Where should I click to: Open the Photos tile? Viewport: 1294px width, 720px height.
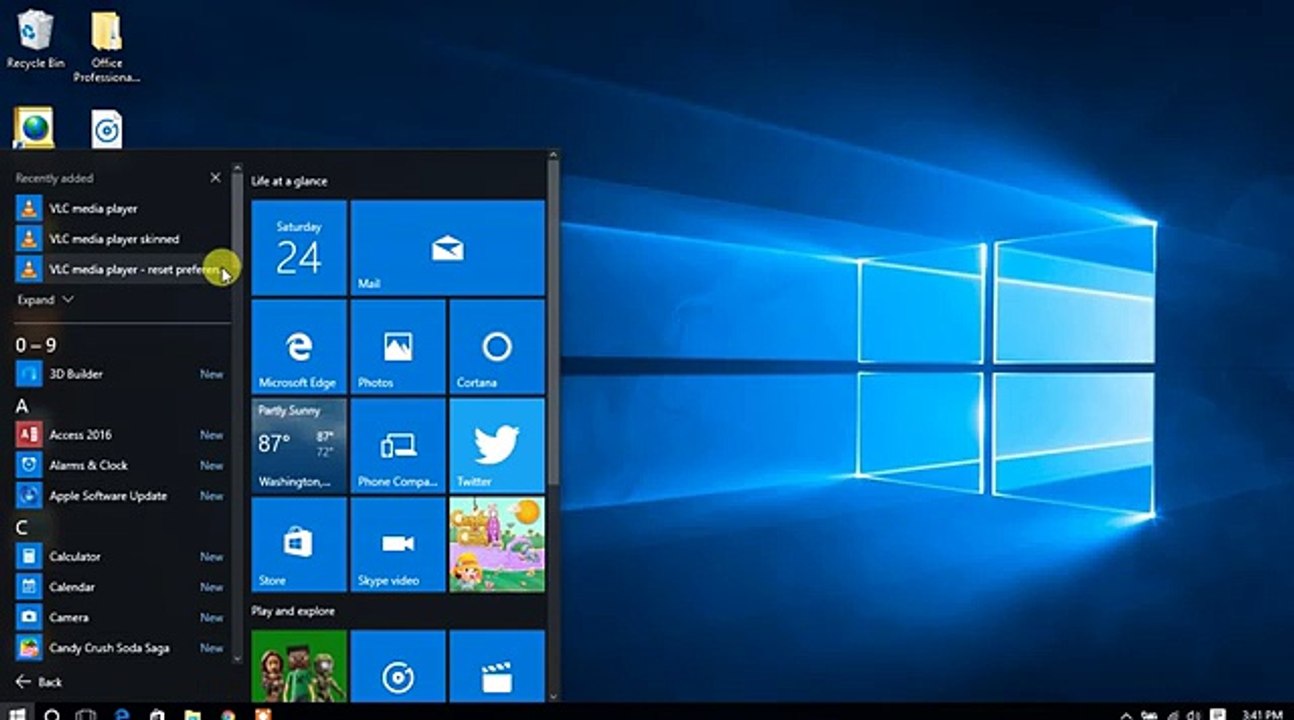click(x=398, y=346)
